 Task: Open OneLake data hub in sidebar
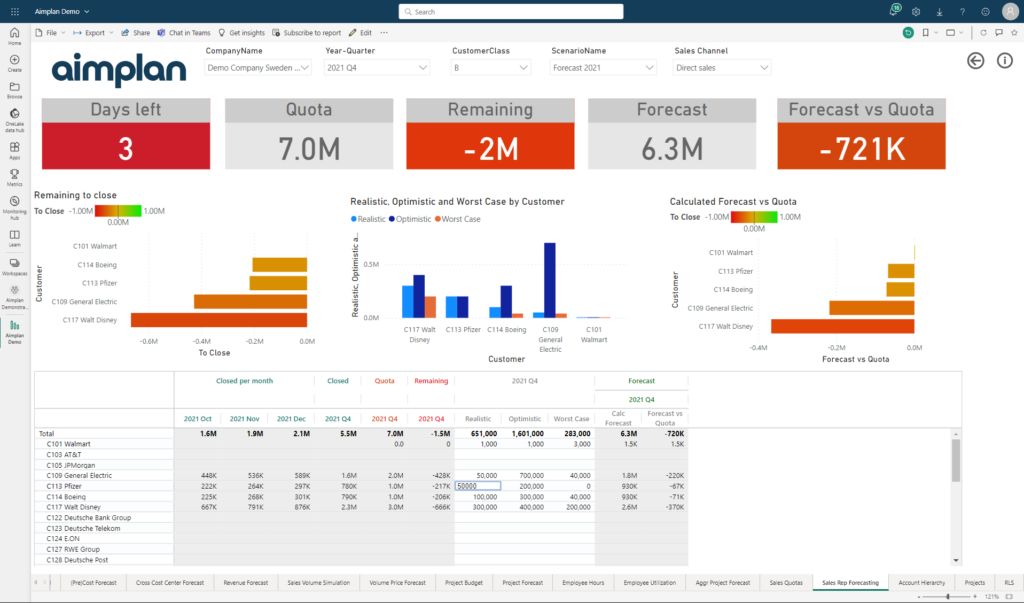coord(14,120)
